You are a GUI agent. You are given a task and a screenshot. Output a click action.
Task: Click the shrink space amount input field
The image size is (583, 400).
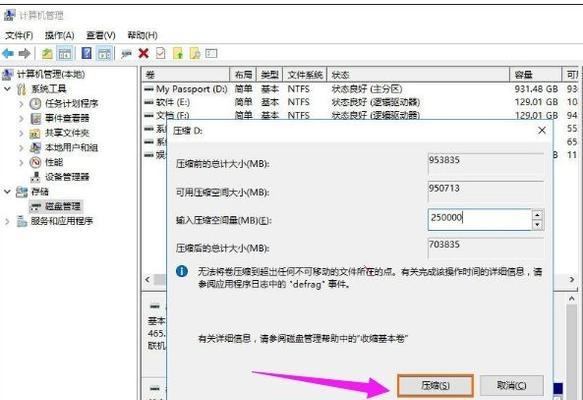[480, 219]
